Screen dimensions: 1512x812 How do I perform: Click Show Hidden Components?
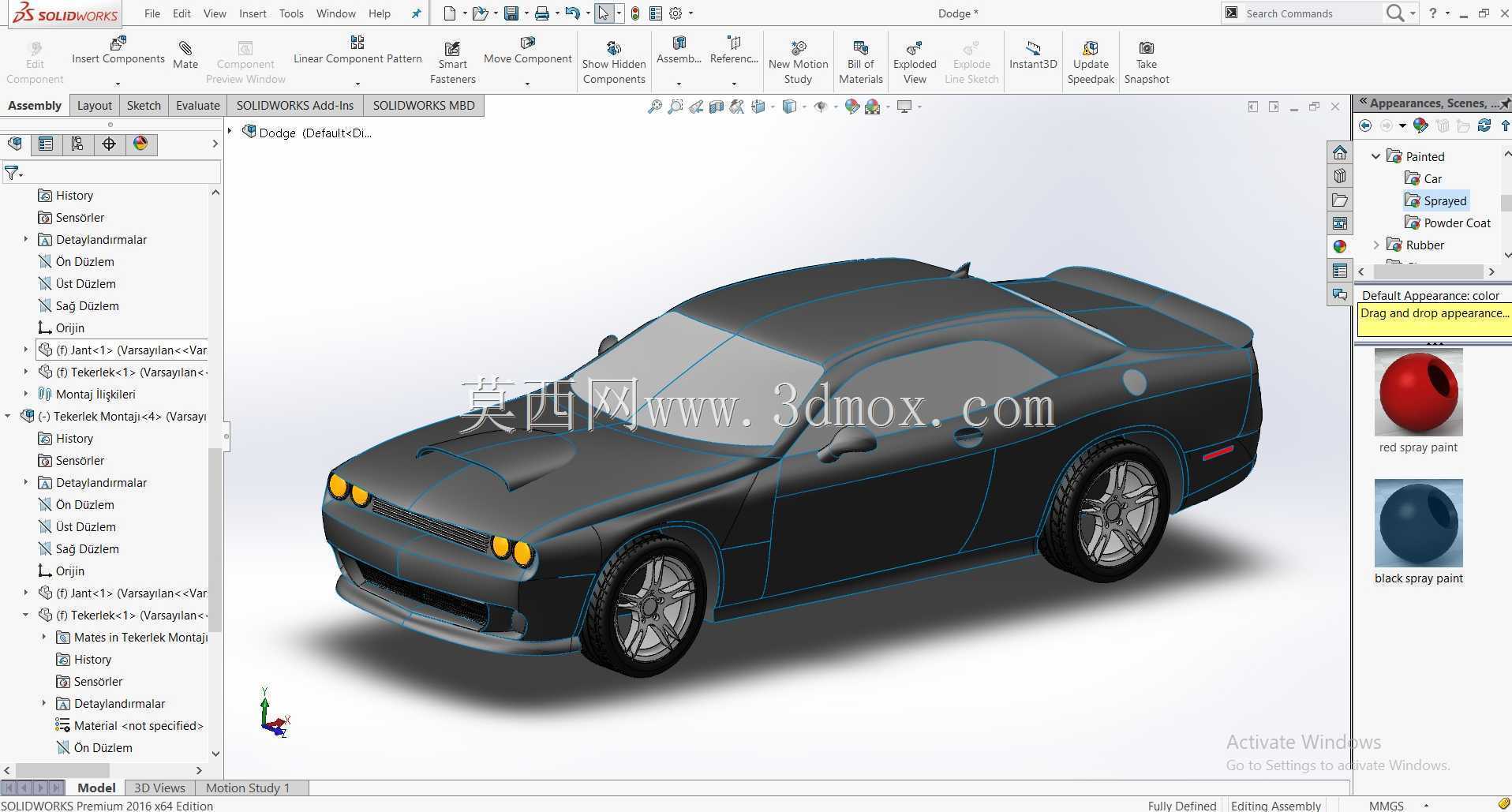(x=614, y=63)
